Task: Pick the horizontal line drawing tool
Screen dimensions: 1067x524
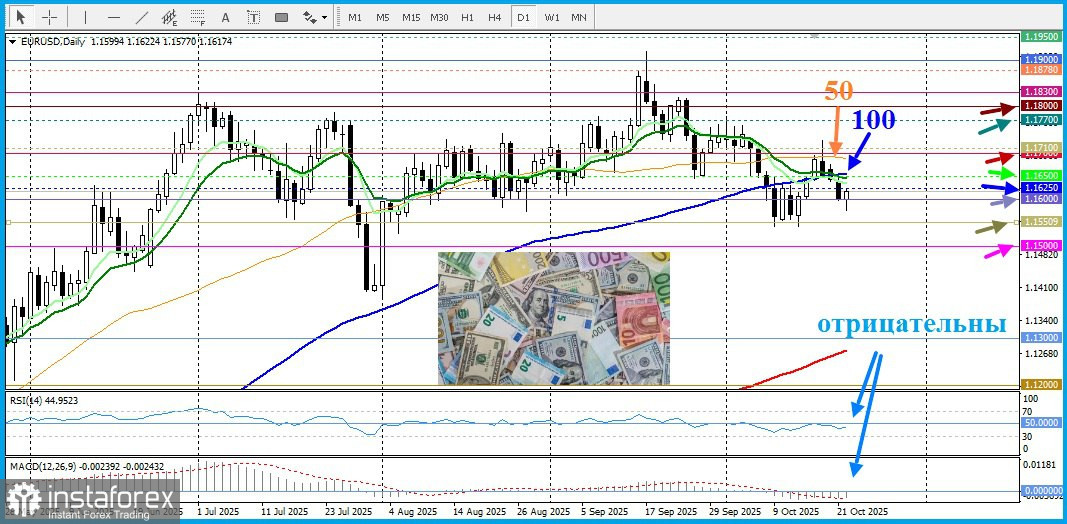Action: tap(113, 17)
